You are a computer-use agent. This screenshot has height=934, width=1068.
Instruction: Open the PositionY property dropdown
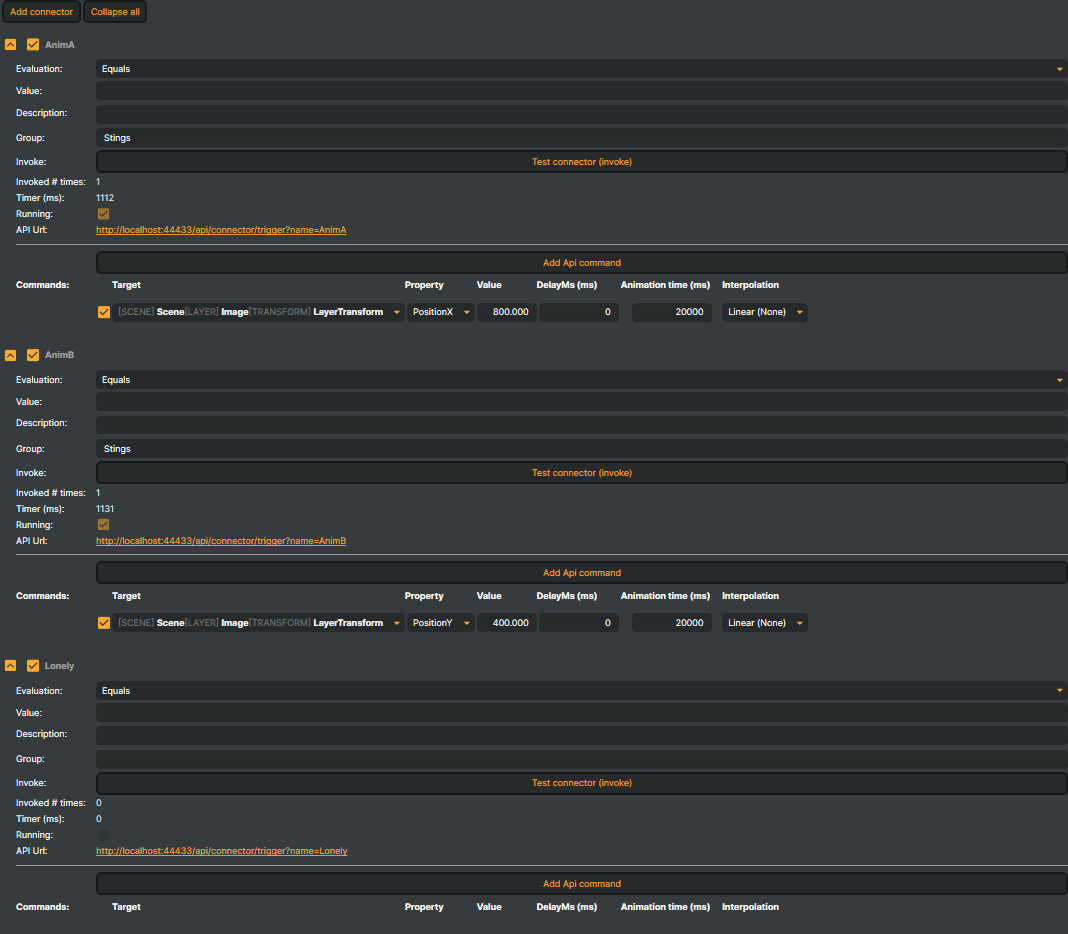click(441, 623)
